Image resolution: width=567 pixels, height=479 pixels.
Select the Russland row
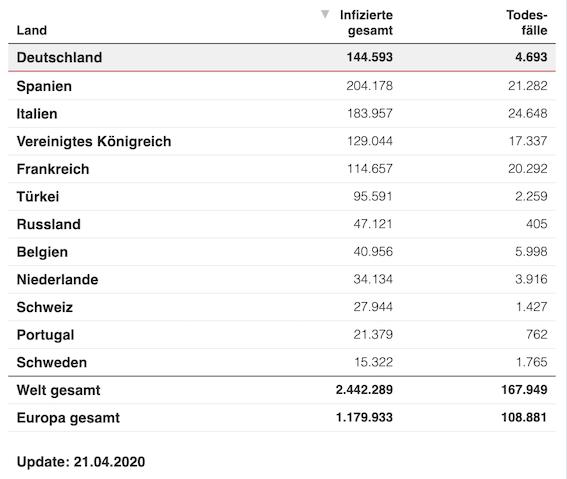click(x=282, y=224)
